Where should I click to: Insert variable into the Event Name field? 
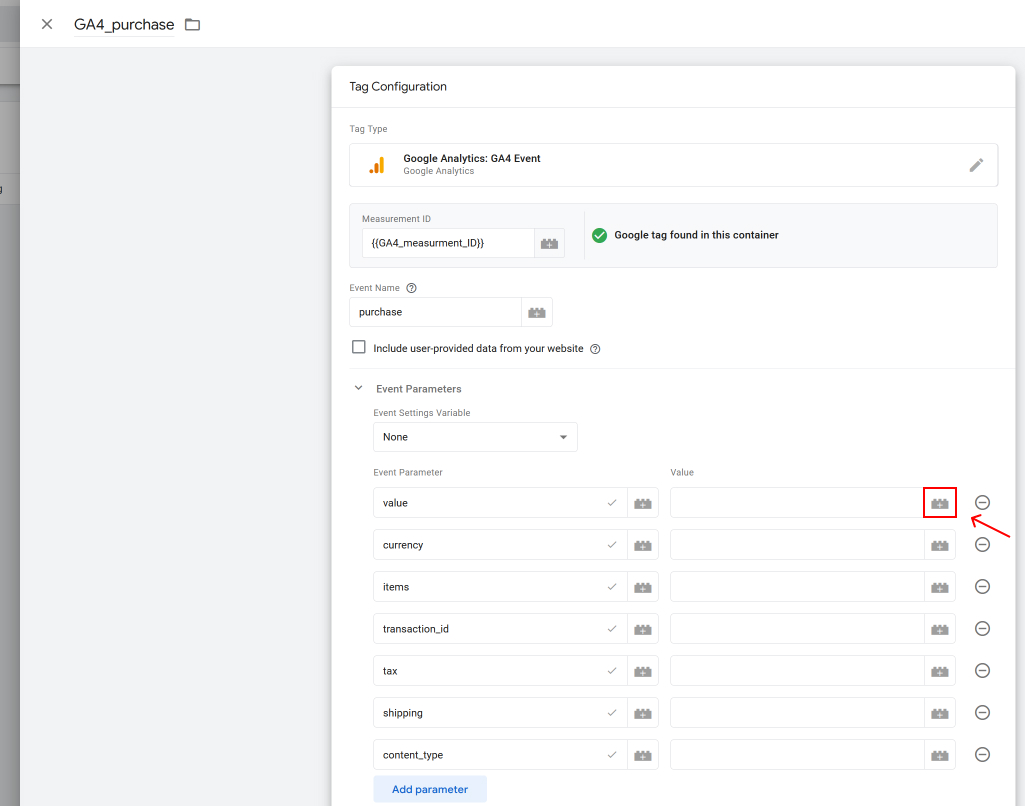click(537, 312)
